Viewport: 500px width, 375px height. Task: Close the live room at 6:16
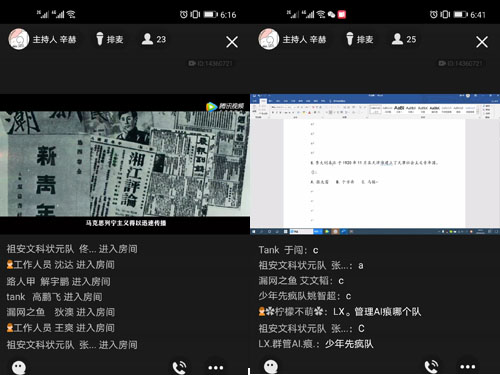click(x=232, y=42)
